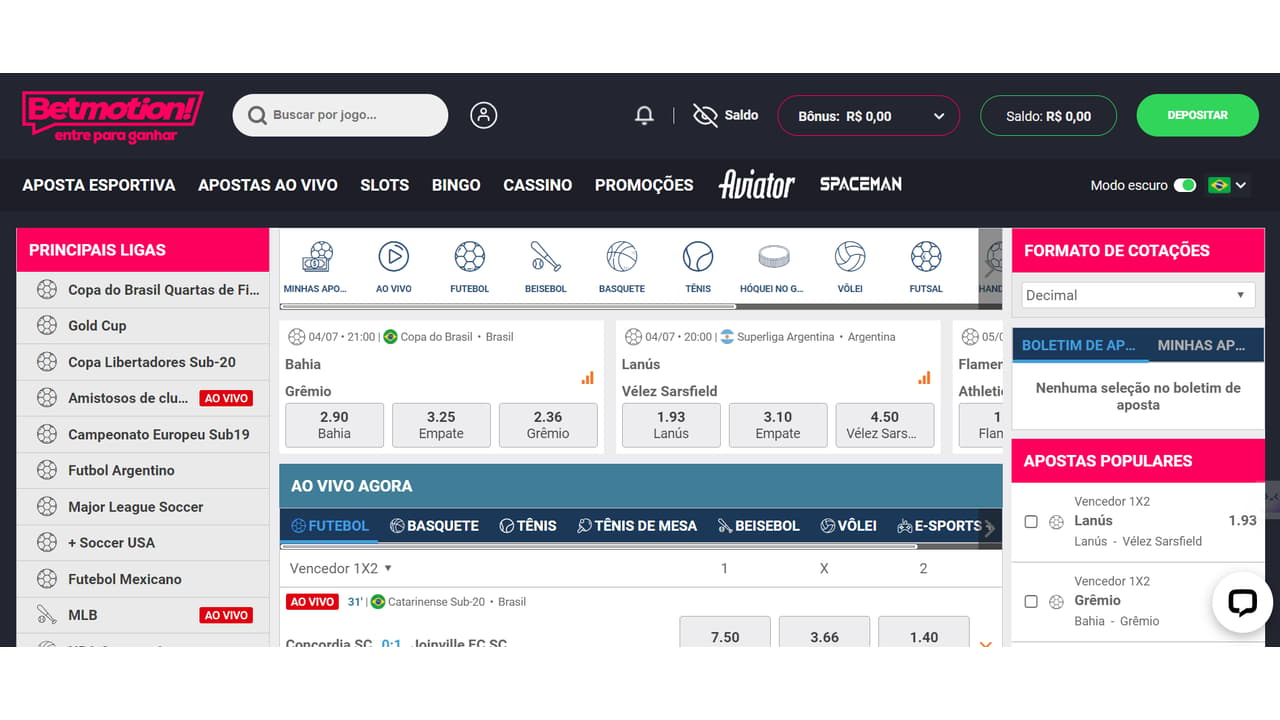
Task: Bet 2.36 on Grêmio
Action: (x=548, y=425)
